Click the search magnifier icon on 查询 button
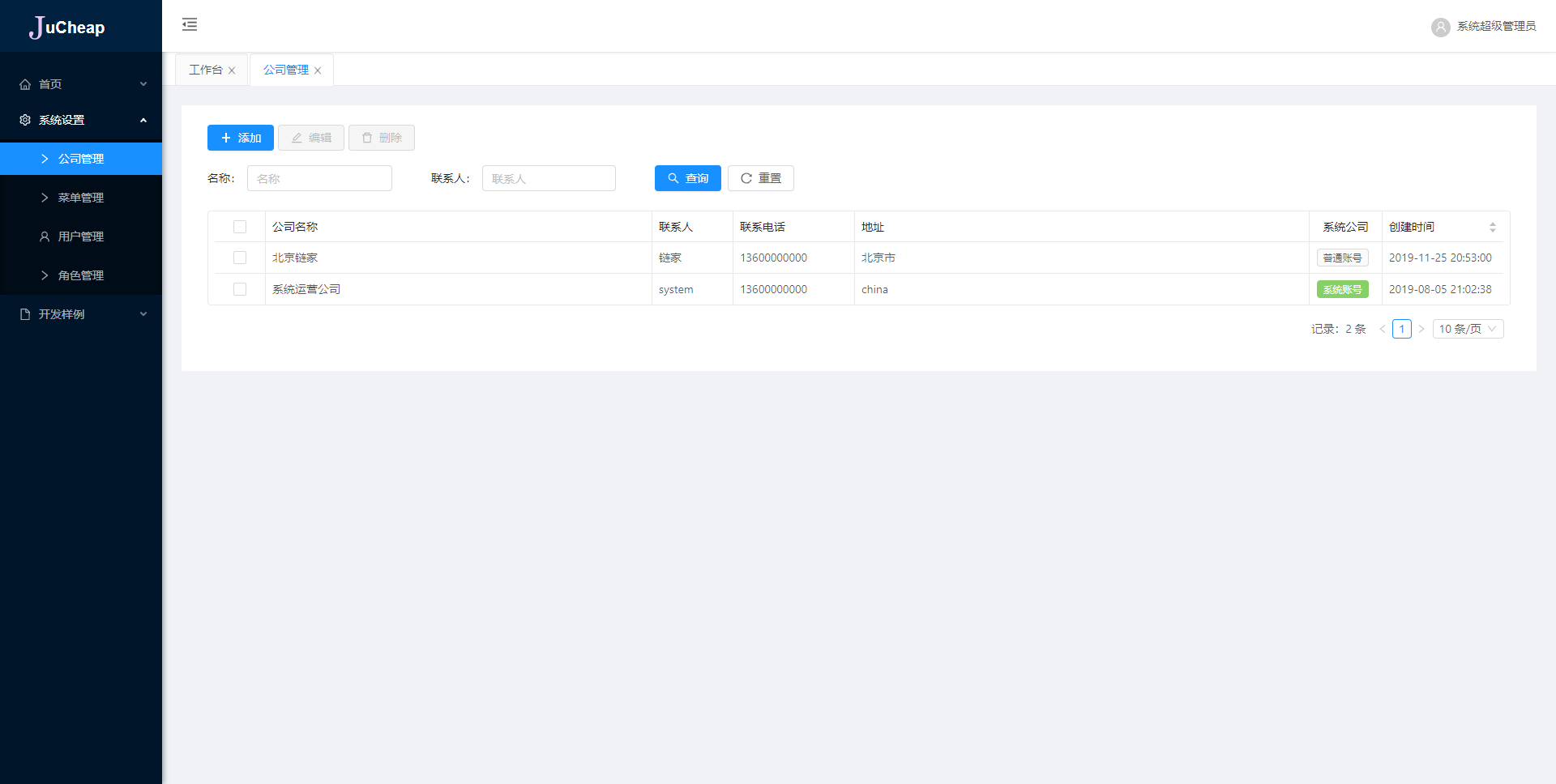1556x784 pixels. point(672,178)
